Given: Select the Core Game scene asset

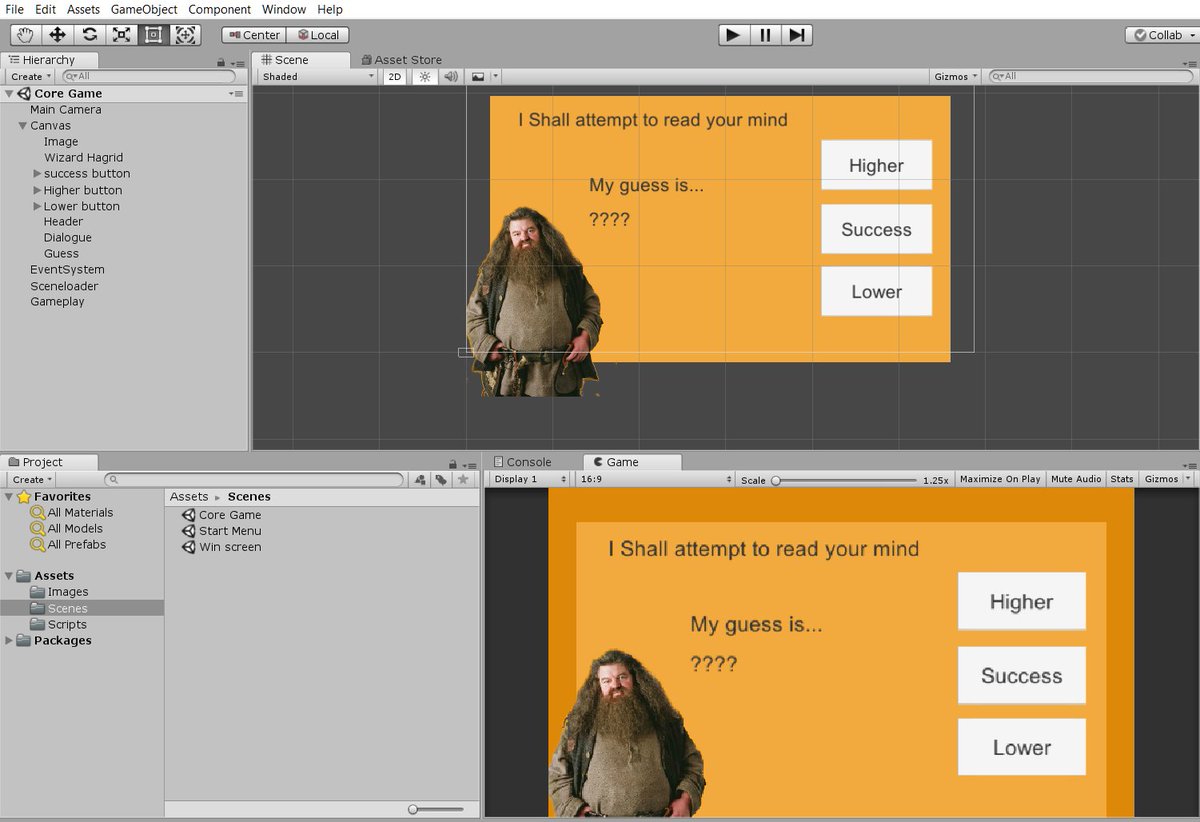Looking at the screenshot, I should tap(221, 515).
